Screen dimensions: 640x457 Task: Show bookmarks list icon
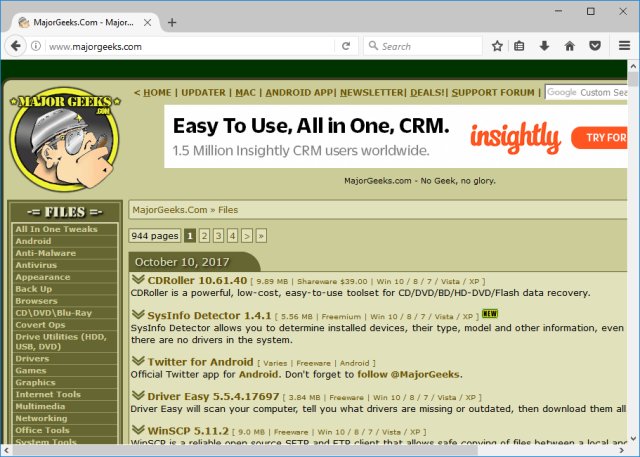(x=520, y=46)
